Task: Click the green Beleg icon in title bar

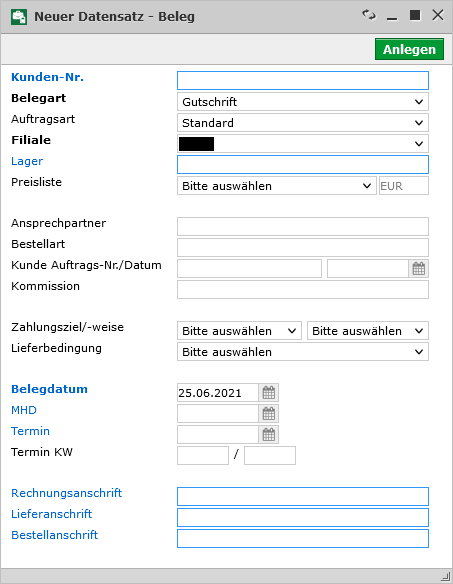Action: 19,17
